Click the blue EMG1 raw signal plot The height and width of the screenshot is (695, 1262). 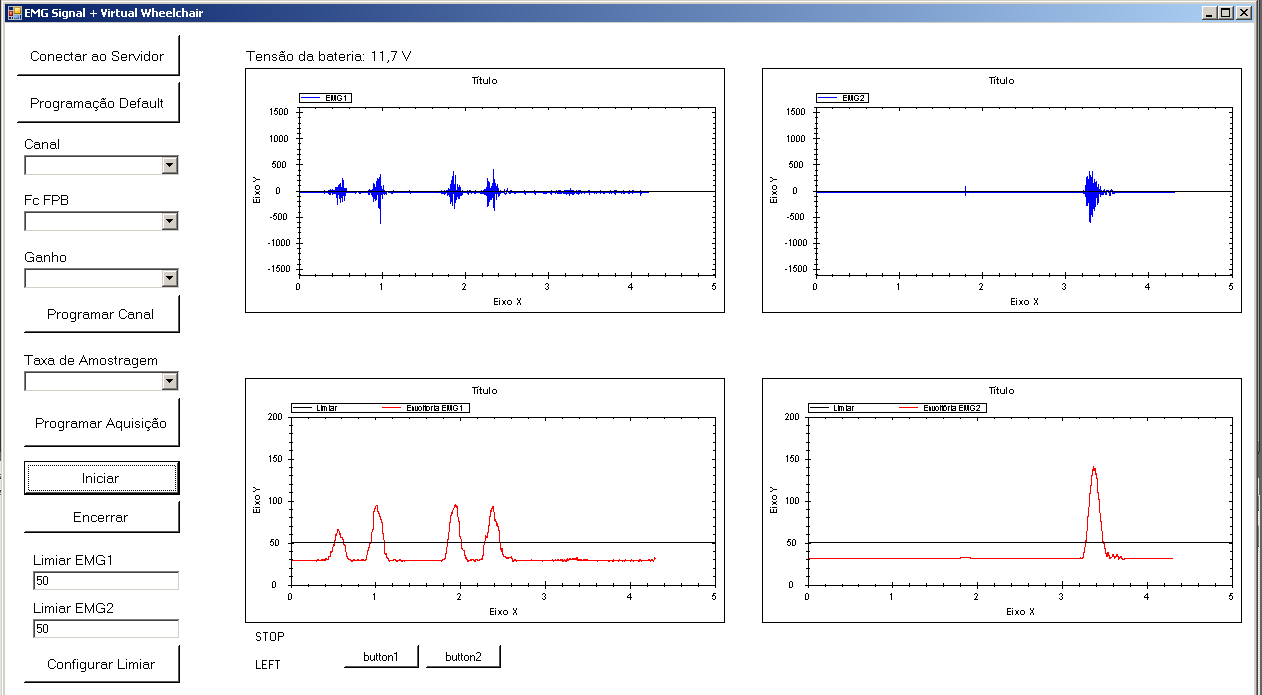[506, 191]
